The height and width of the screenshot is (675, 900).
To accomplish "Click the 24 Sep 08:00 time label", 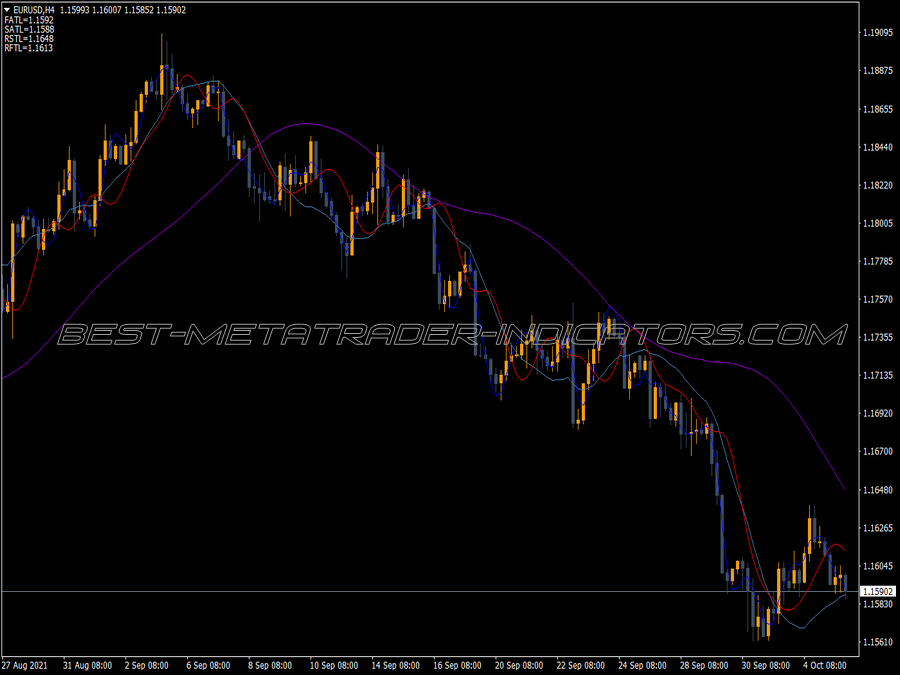I will [x=642, y=665].
